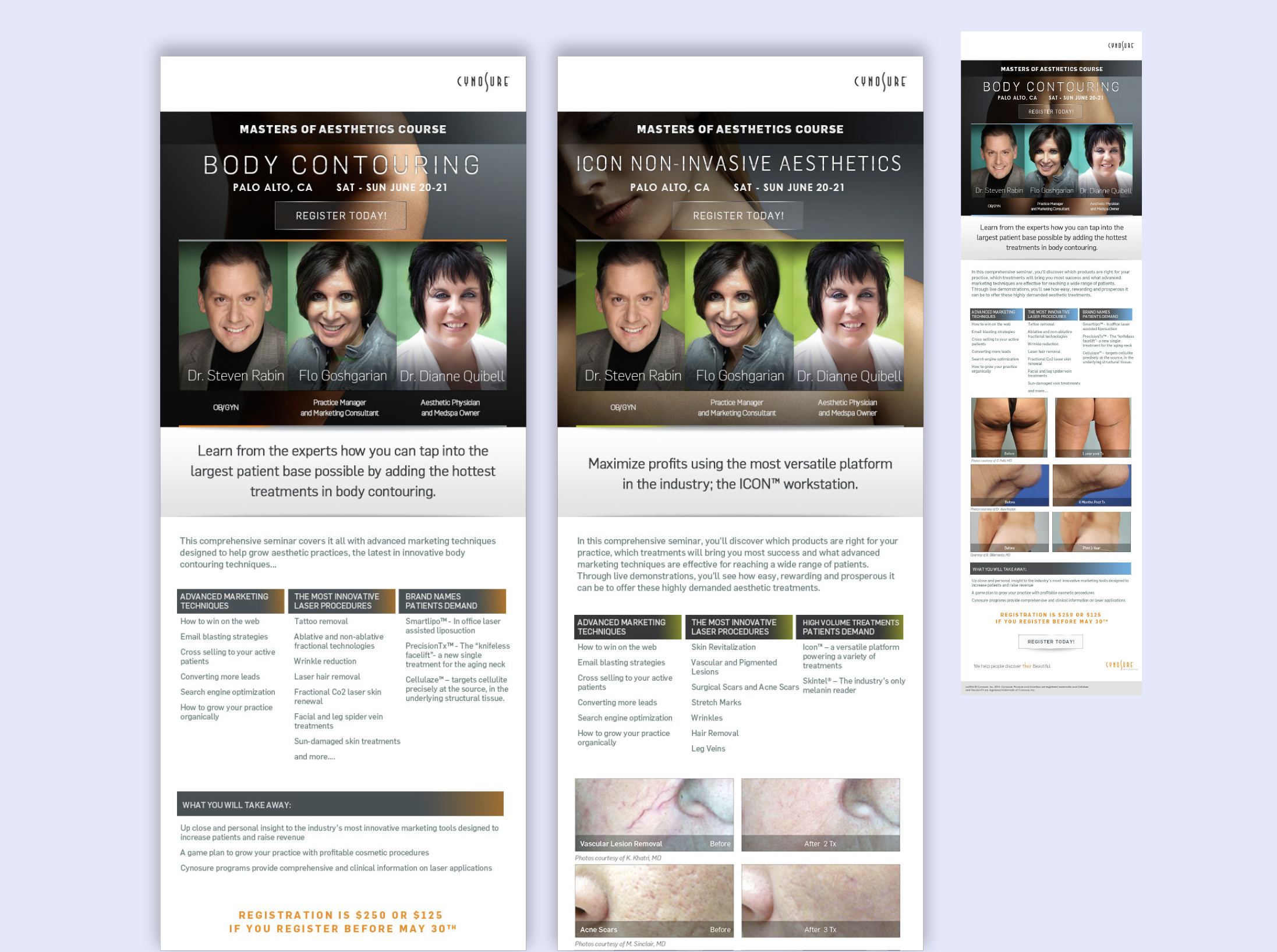Click 'What You Will Take Away' header in large email

coord(340,804)
